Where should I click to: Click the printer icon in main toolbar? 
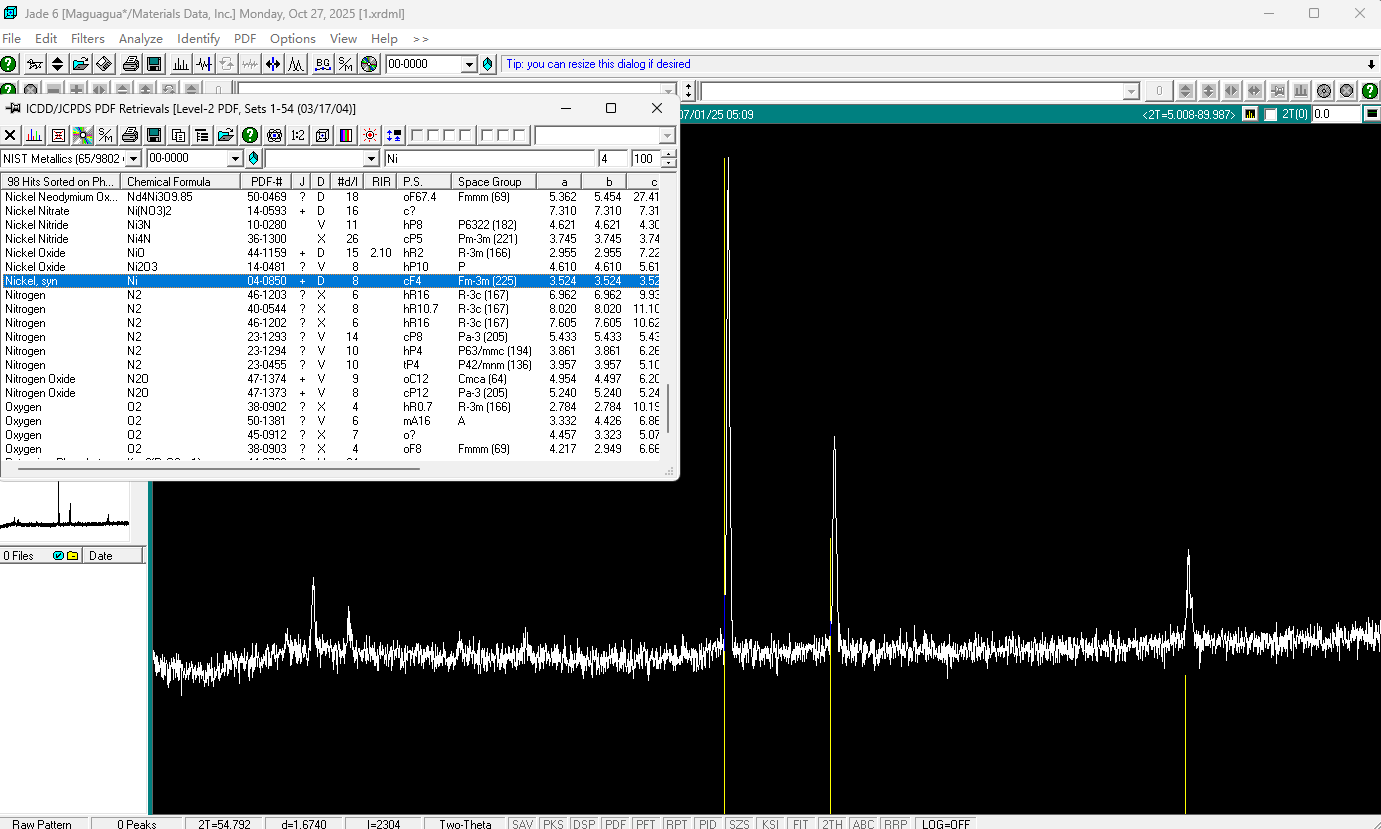click(130, 64)
